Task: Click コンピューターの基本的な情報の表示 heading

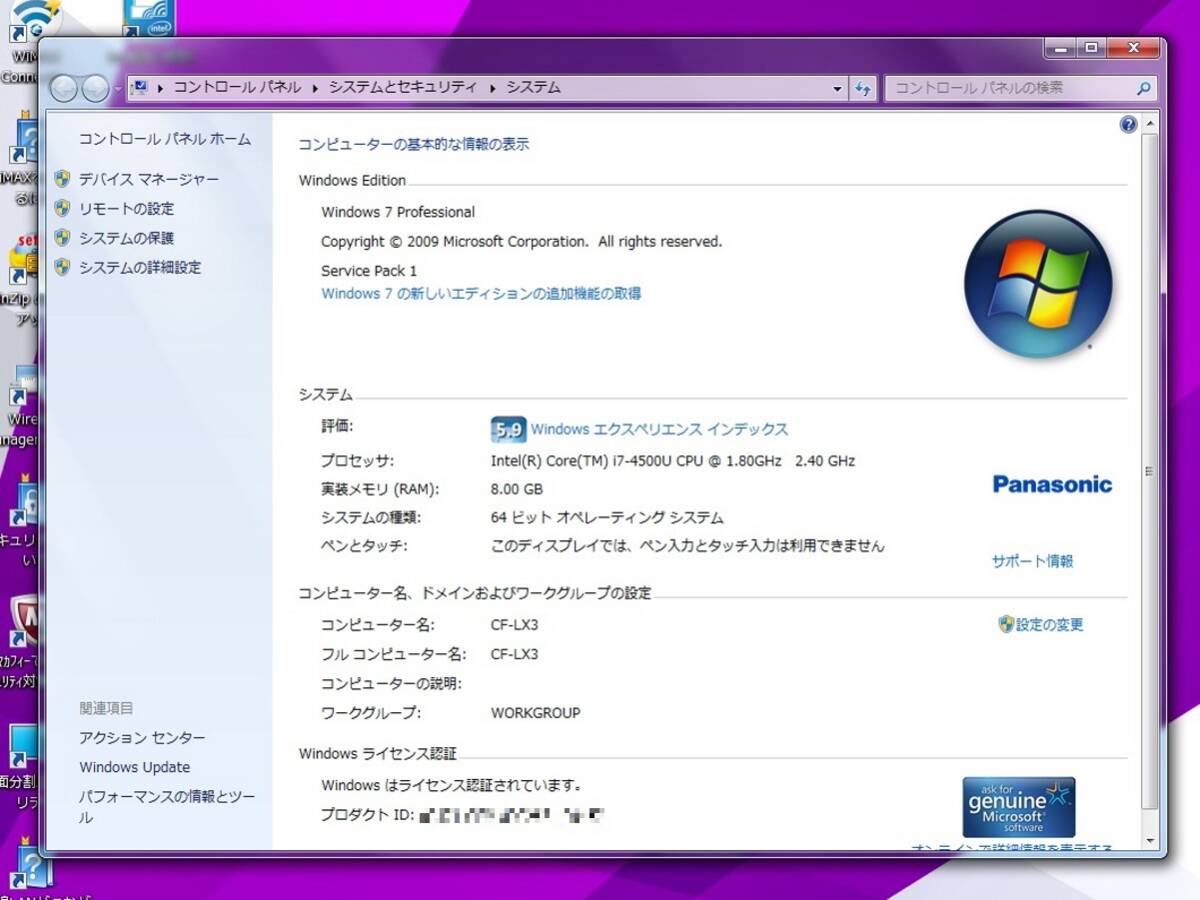Action: (x=414, y=144)
